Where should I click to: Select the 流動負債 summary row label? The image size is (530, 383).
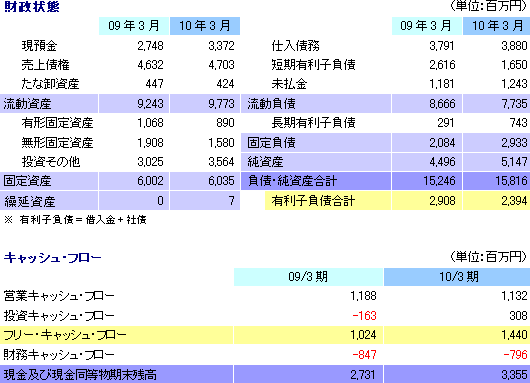coord(271,103)
